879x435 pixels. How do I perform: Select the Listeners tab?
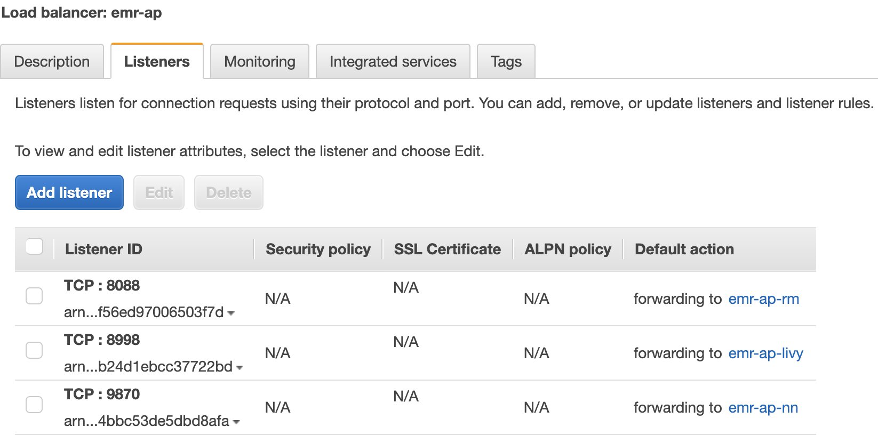[x=157, y=61]
